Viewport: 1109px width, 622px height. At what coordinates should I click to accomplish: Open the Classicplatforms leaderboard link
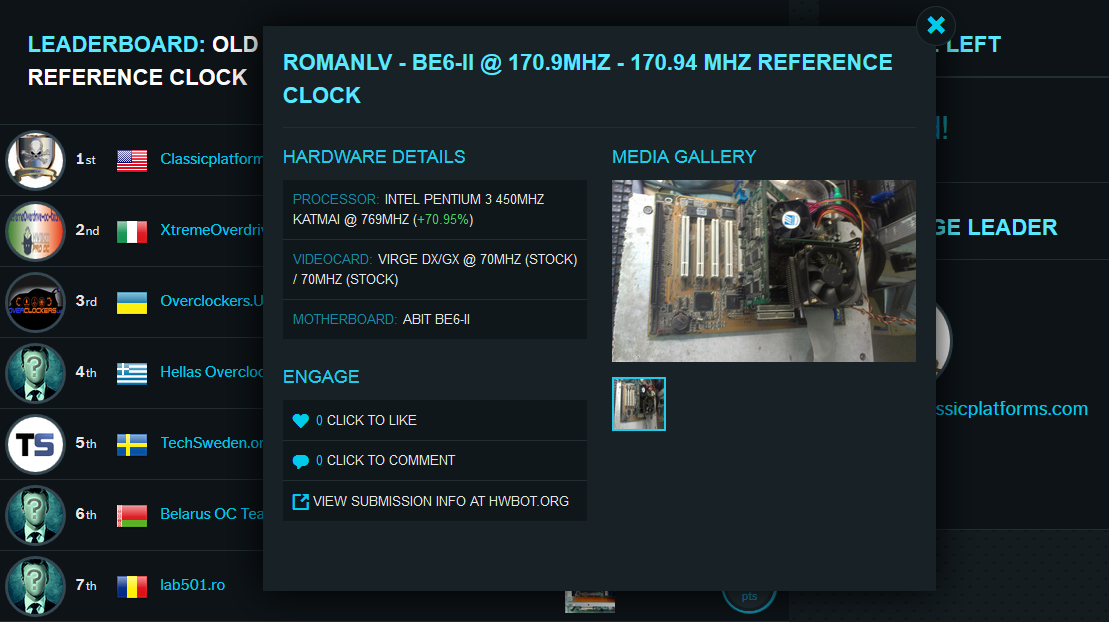point(211,159)
